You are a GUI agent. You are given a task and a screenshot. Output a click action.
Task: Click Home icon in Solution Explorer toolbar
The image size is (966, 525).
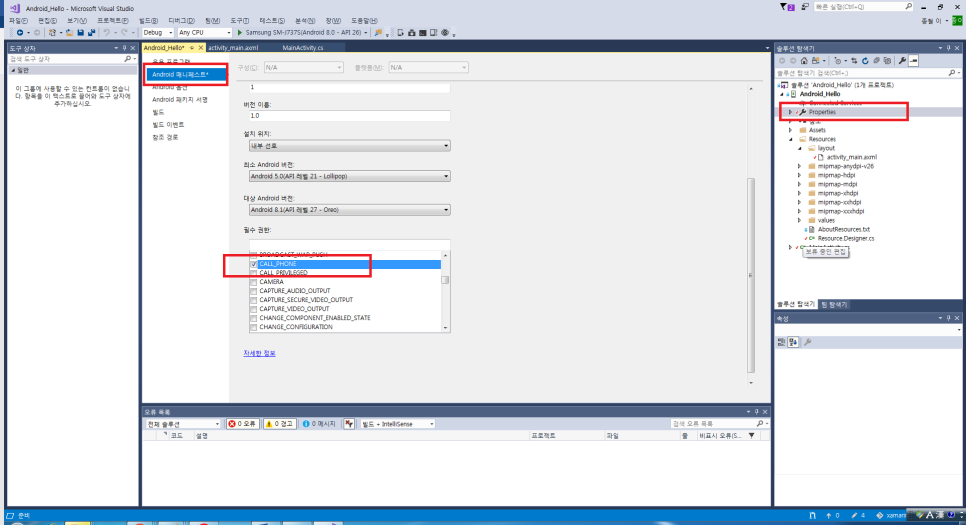click(x=804, y=61)
